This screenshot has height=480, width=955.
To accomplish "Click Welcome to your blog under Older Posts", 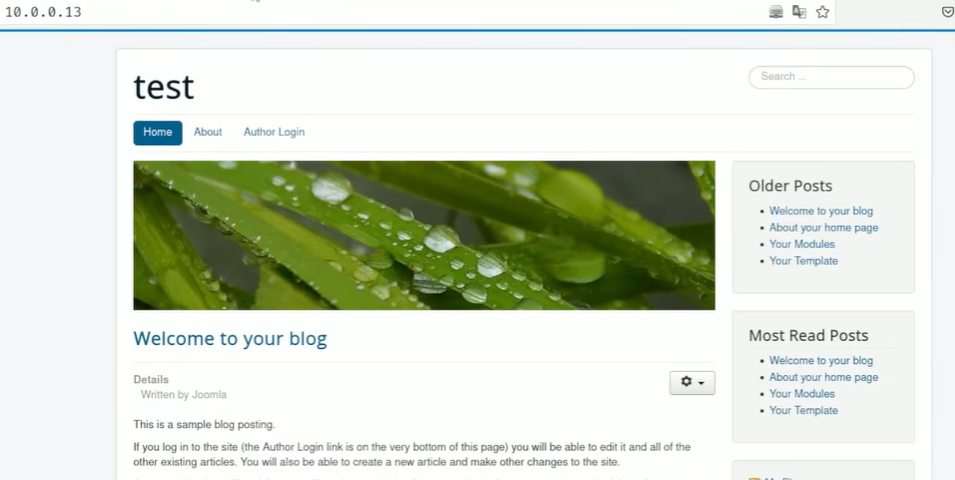I will point(821,211).
